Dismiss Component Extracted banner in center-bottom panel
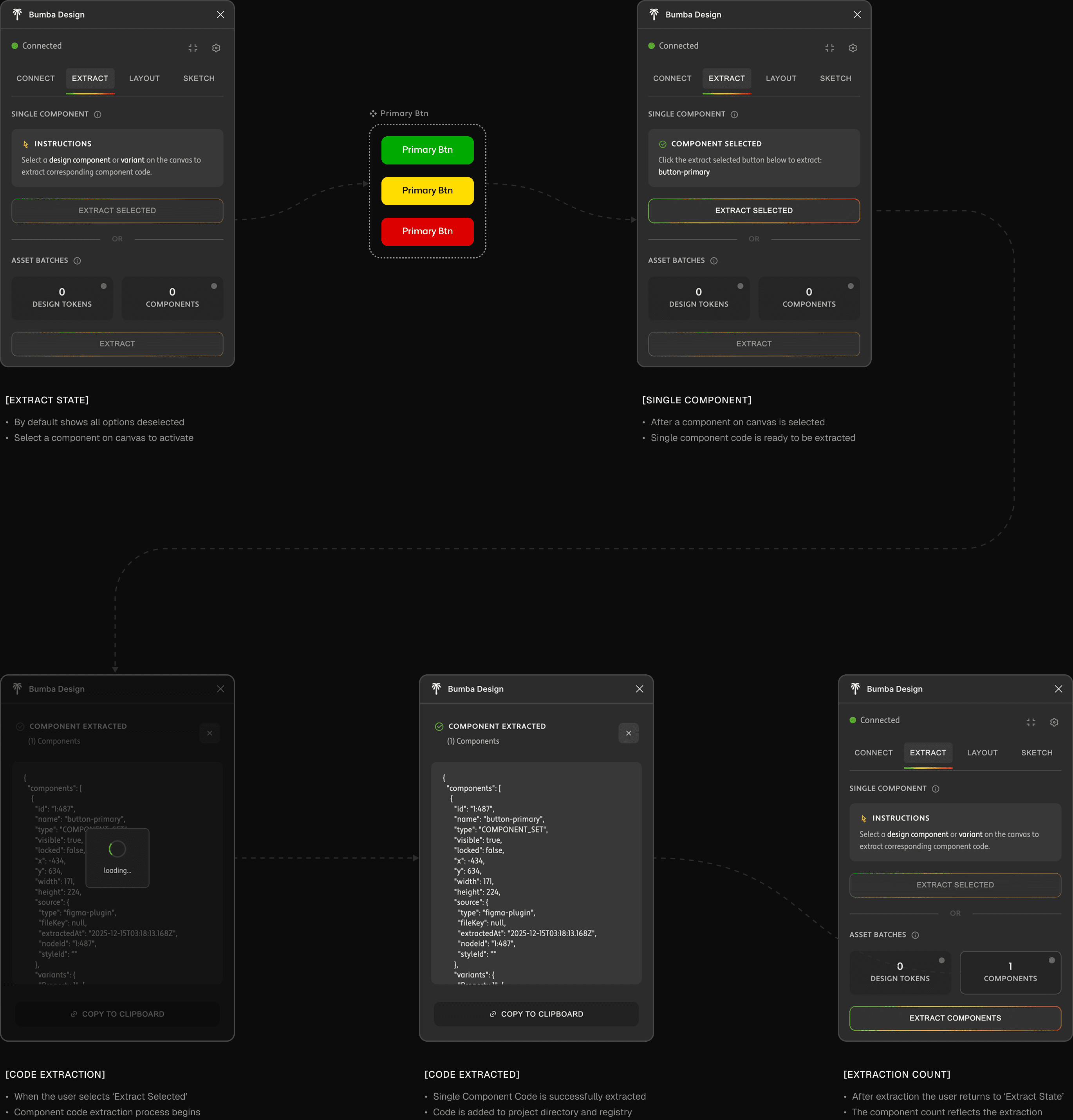This screenshot has width=1073, height=1120. (629, 733)
